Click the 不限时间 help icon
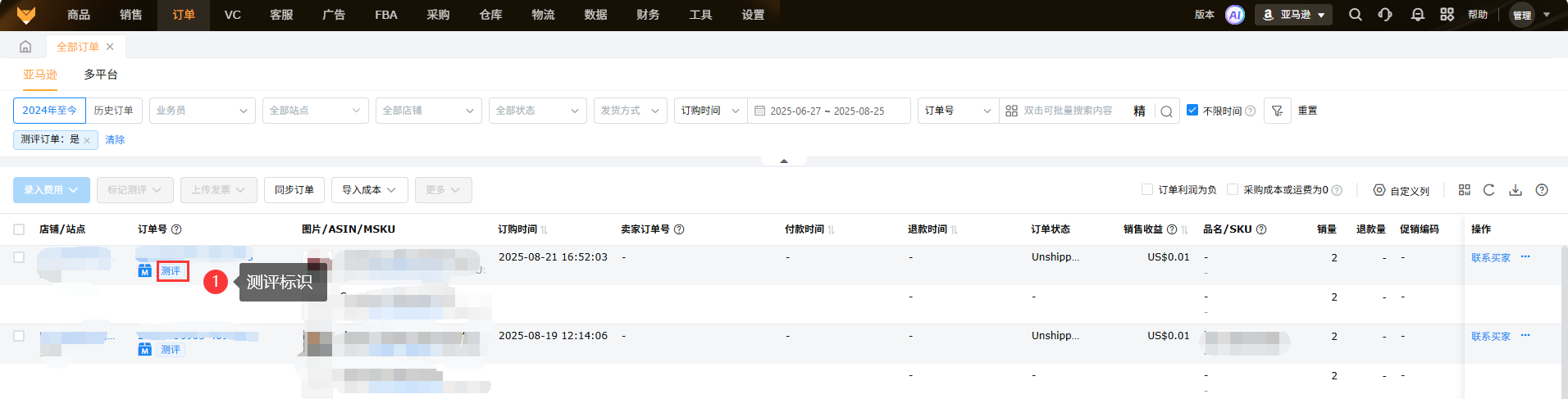Image resolution: width=1568 pixels, height=399 pixels. 1251,111
